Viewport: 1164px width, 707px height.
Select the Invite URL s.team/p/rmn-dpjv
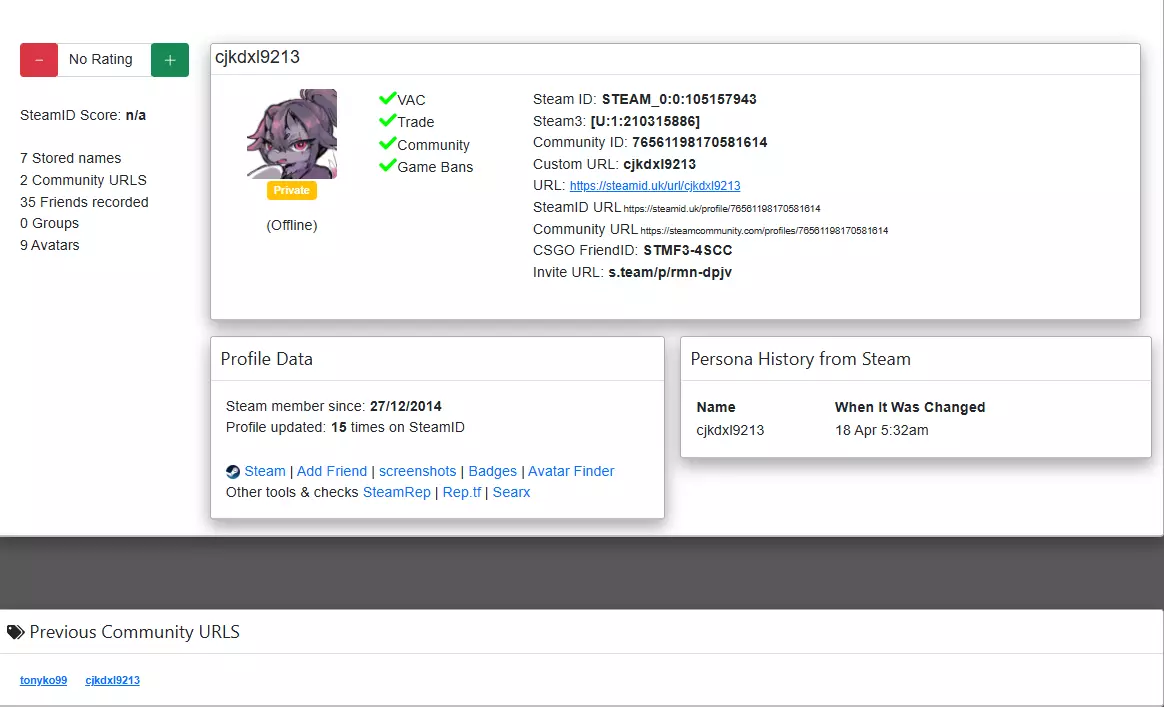[670, 272]
